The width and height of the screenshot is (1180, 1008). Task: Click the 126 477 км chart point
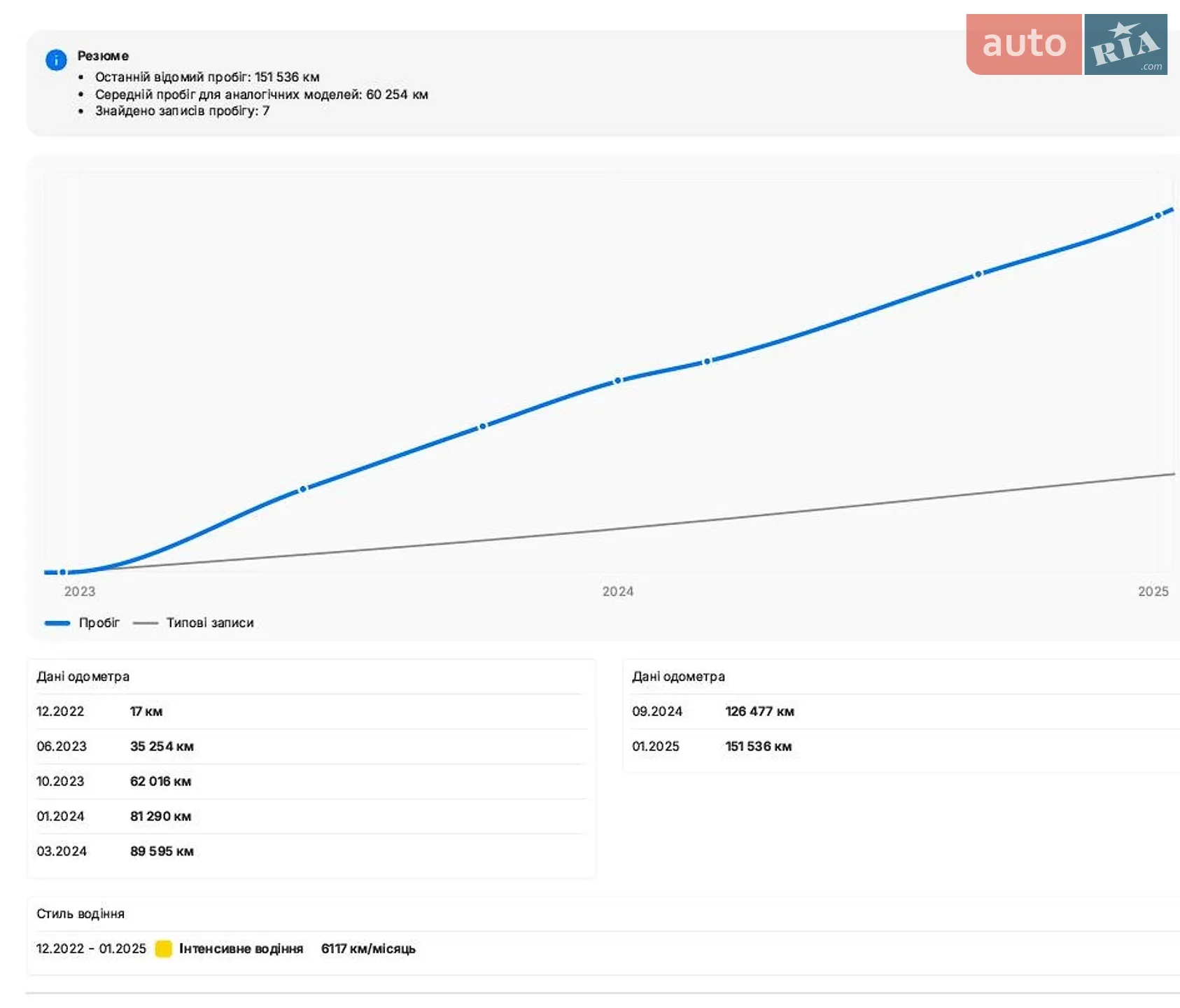[978, 274]
